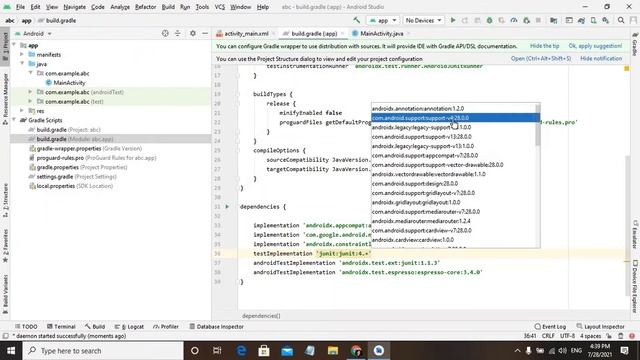
Task: Select com.android.support:appcompat-v7:28.0.0 suggestion
Action: (x=453, y=156)
